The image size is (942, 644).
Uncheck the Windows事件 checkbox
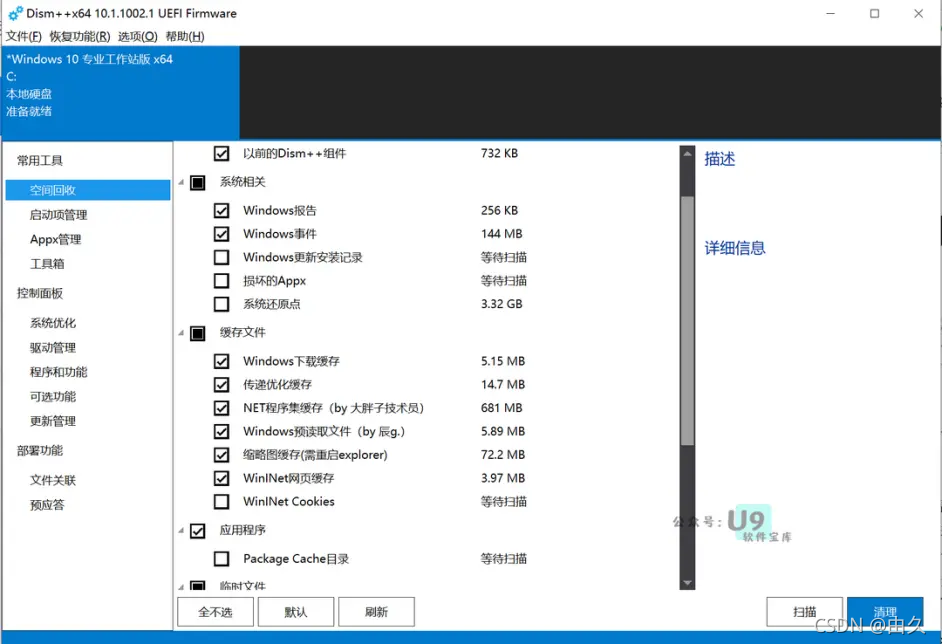[x=222, y=234]
